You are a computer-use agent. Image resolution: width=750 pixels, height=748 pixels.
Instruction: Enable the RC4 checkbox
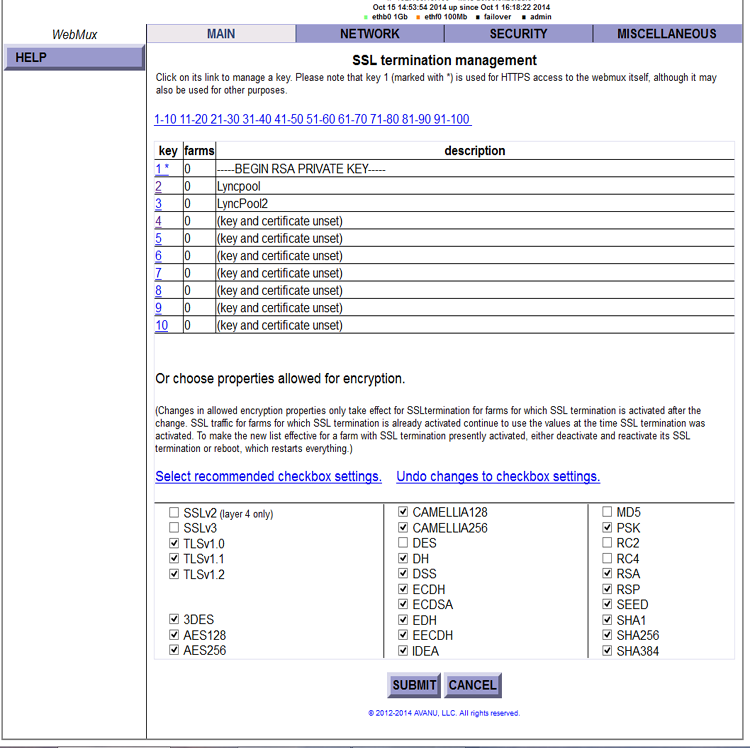(x=607, y=559)
